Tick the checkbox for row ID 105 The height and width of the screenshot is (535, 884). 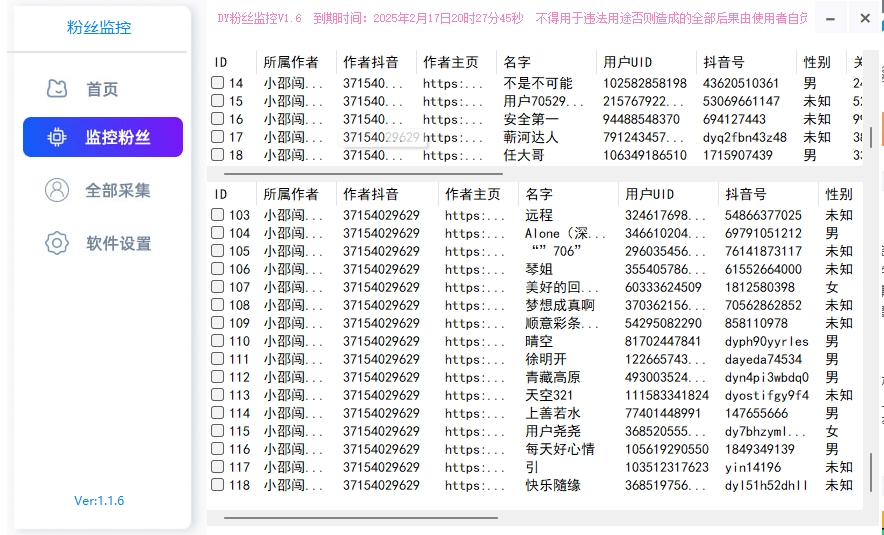pyautogui.click(x=218, y=251)
